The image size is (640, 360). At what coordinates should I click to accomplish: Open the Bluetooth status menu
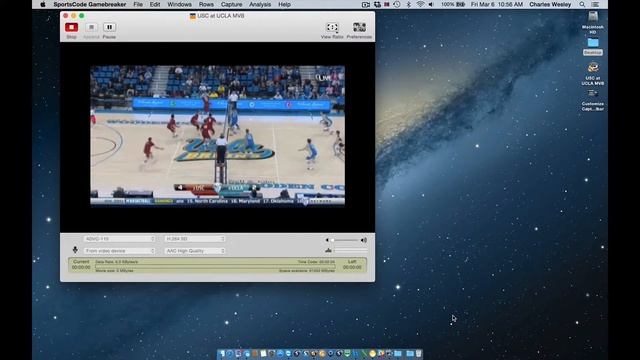[409, 4]
